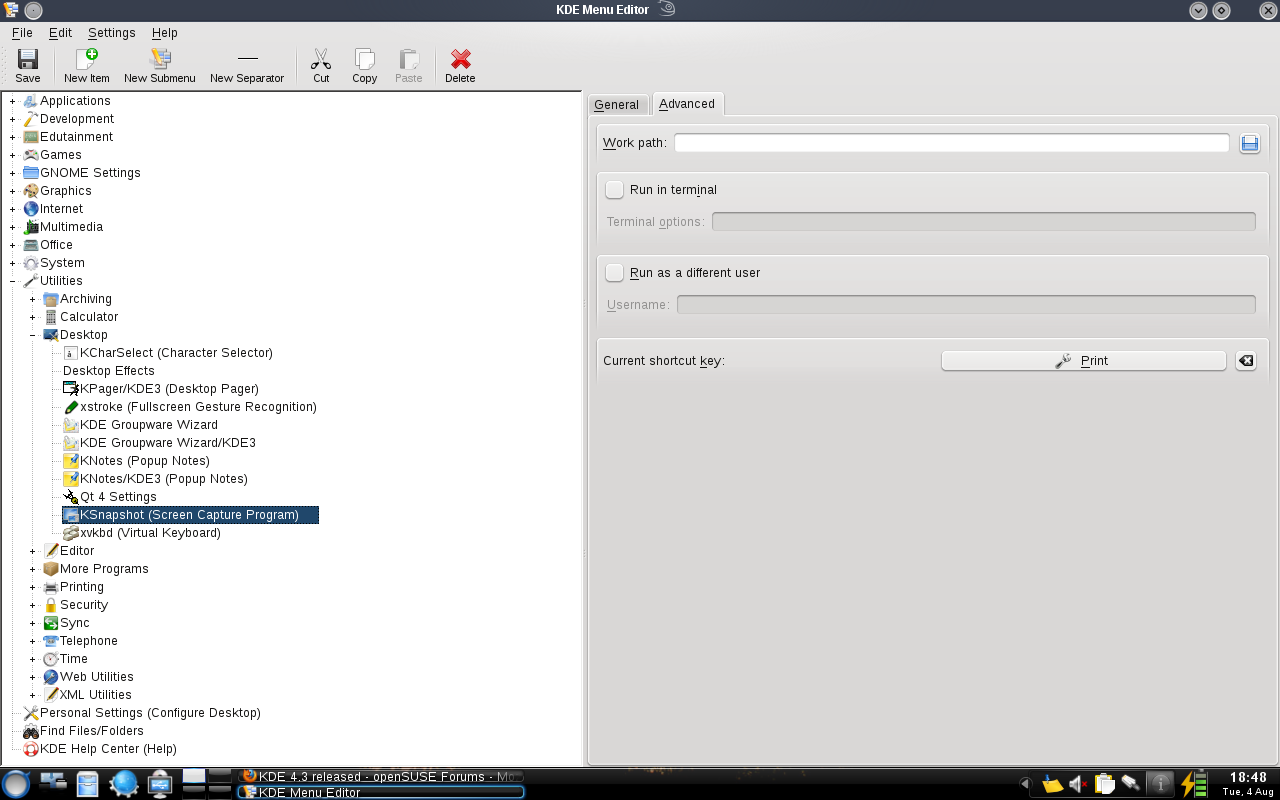1280x800 pixels.
Task: Expand the Games tree node
Action: (13, 155)
